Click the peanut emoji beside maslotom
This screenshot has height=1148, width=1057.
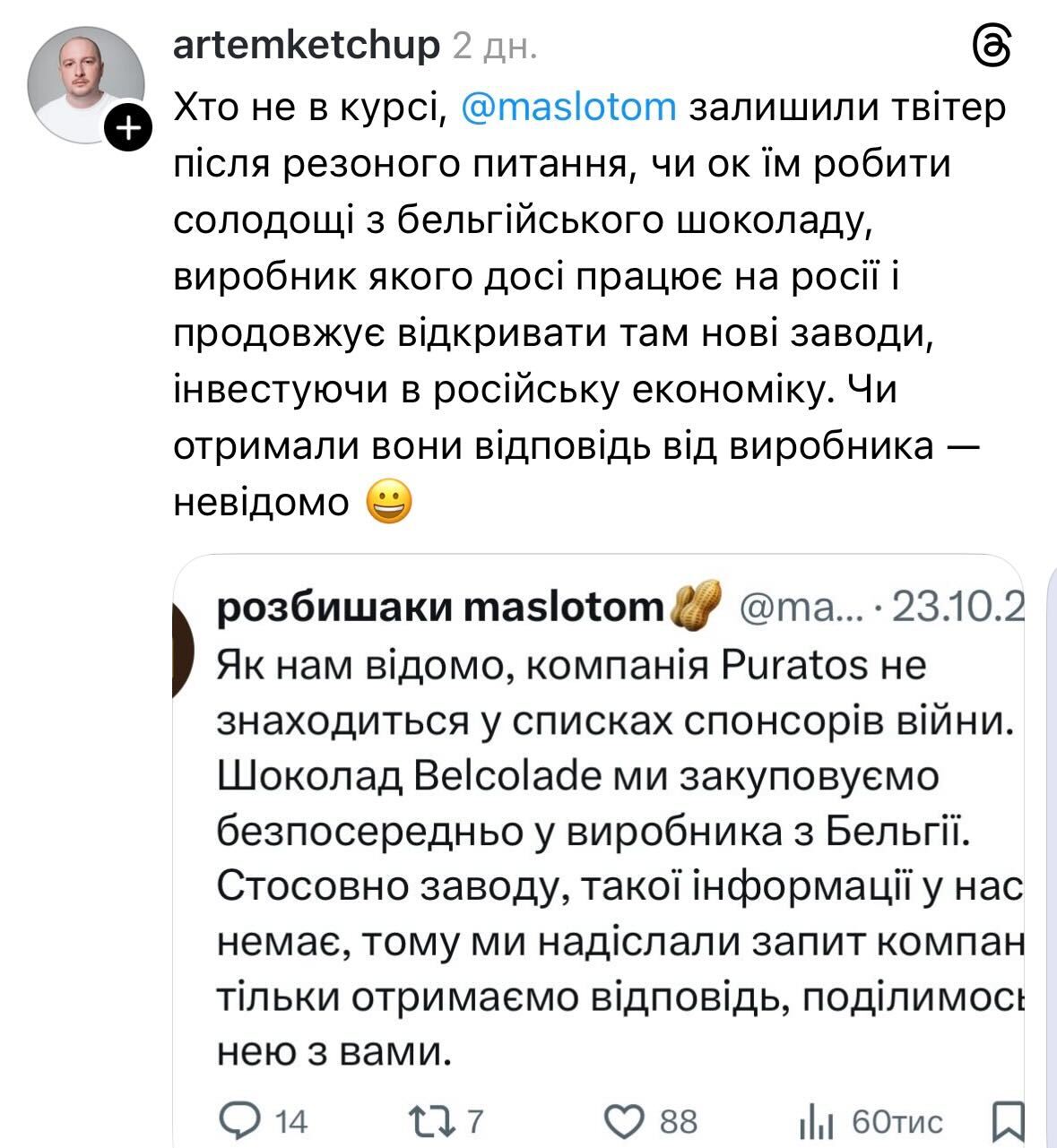(697, 609)
